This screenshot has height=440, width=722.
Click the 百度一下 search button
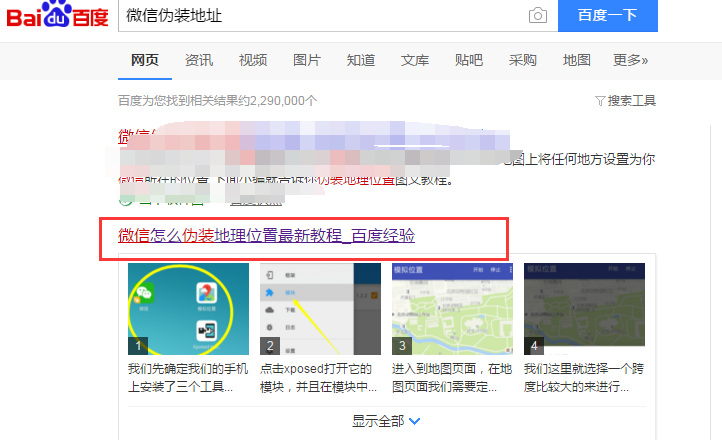pyautogui.click(x=607, y=16)
